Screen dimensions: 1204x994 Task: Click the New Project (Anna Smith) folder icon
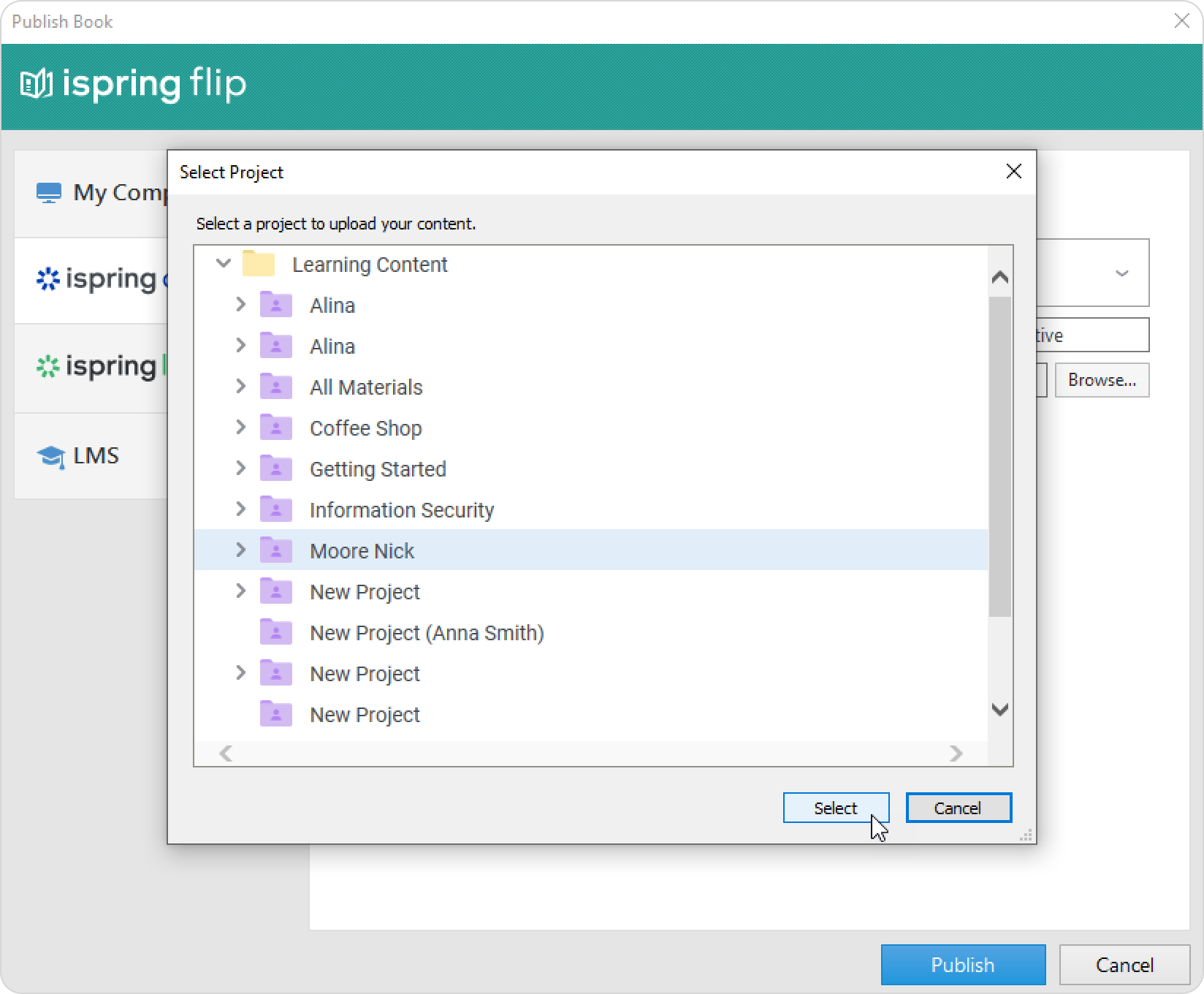pyautogui.click(x=276, y=632)
